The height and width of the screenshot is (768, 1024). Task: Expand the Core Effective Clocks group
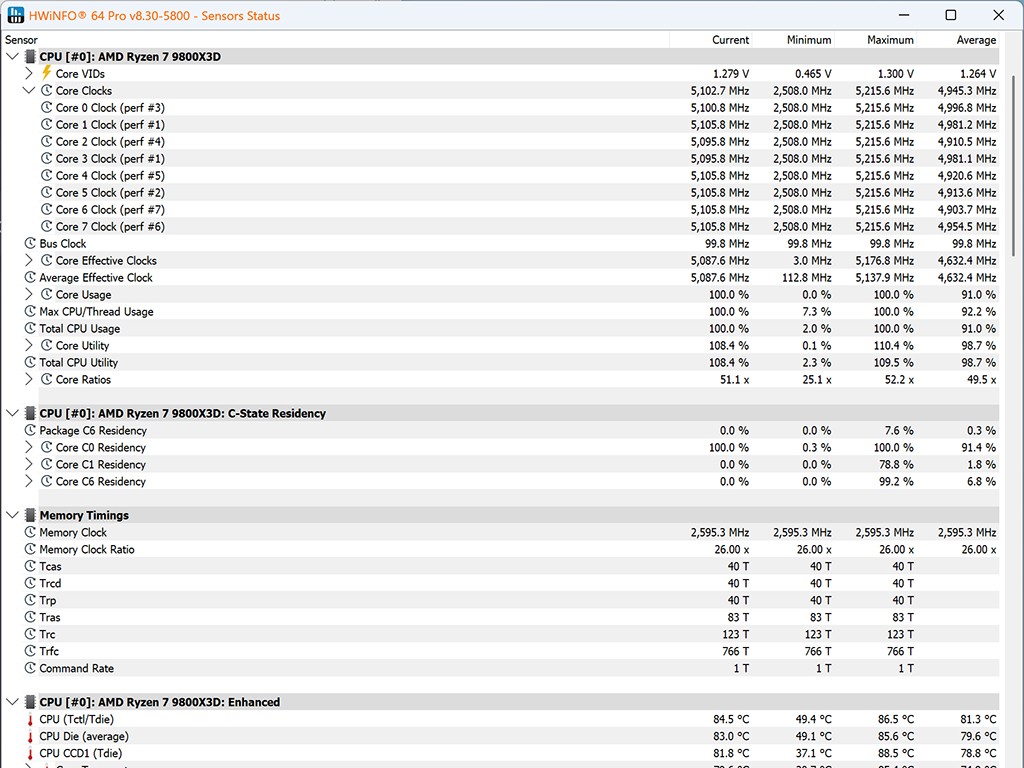click(x=29, y=260)
